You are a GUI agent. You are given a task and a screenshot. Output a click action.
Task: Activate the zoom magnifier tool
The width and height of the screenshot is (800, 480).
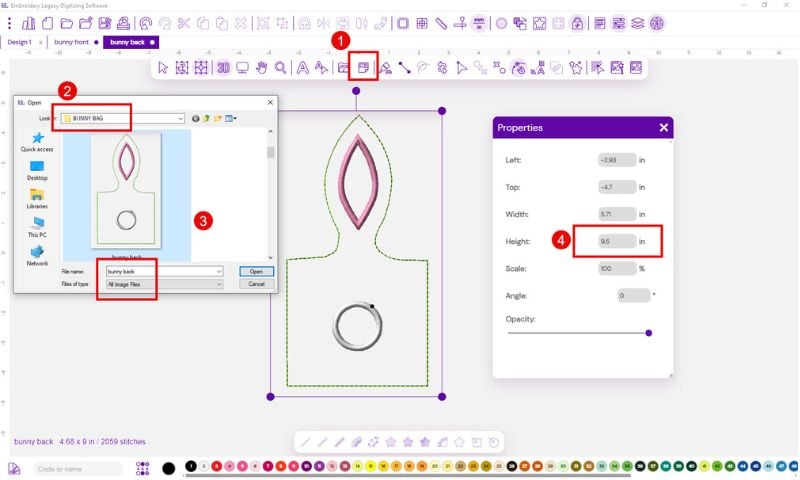click(281, 68)
